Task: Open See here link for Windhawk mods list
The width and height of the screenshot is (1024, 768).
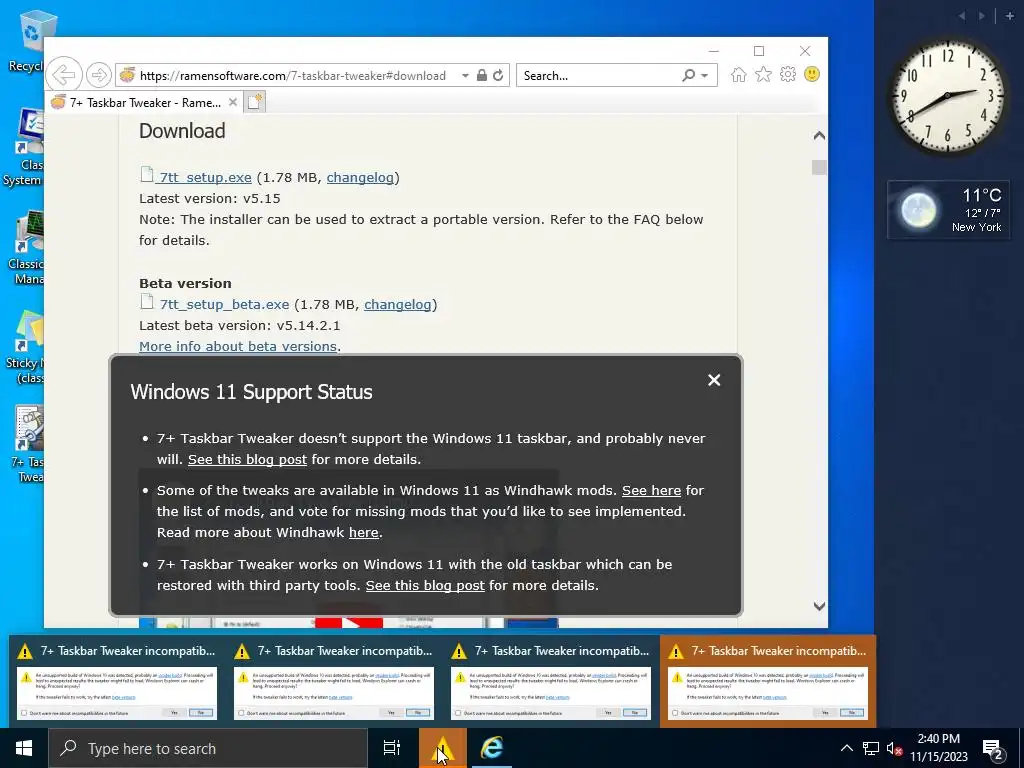Action: (x=651, y=490)
